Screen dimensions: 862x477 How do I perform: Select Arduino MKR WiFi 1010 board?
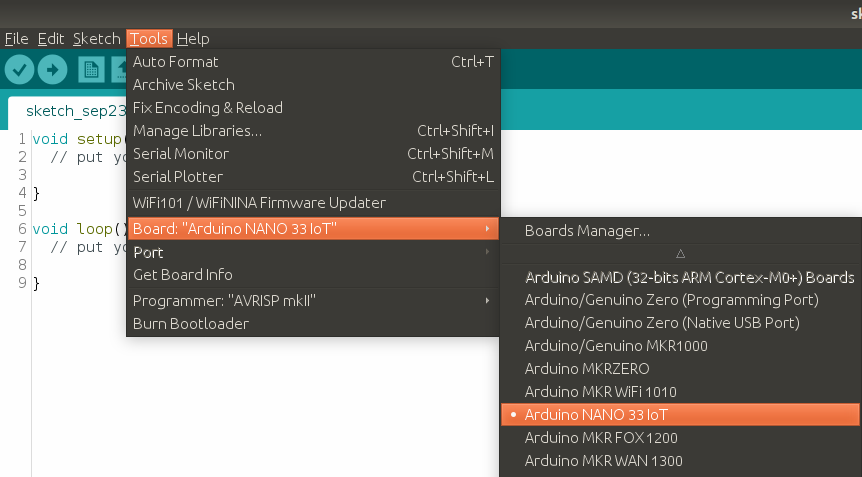681,392
